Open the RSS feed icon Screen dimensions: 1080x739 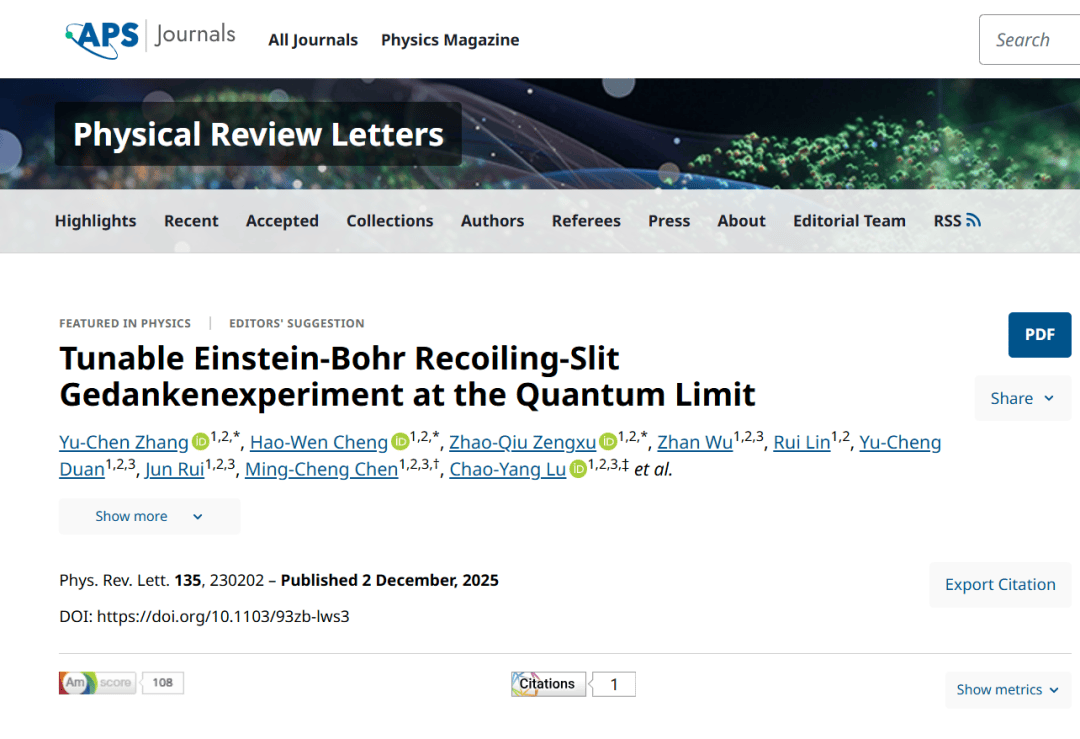coord(973,221)
